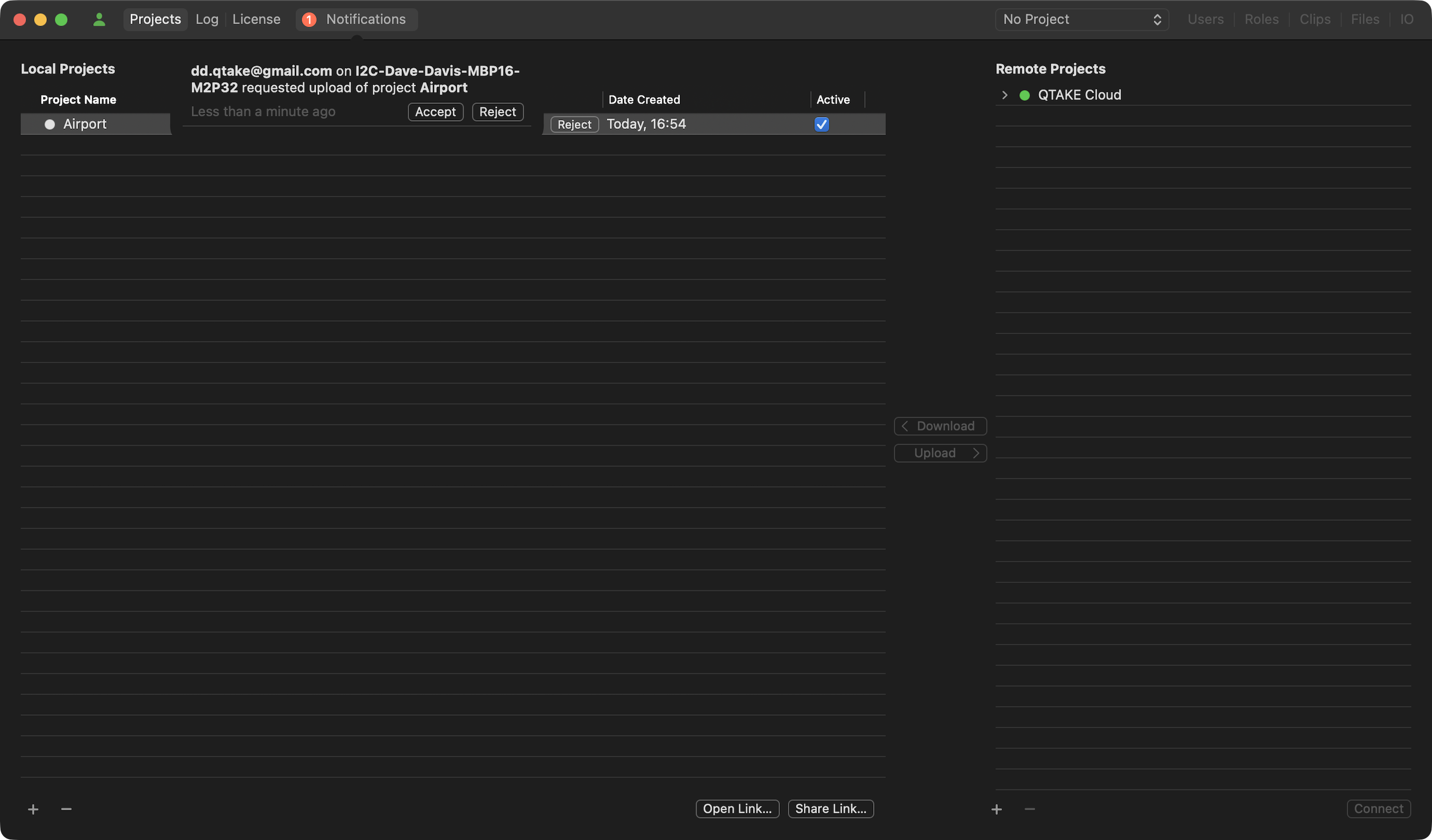Accept the Airport upload request
This screenshot has height=840, width=1432.
pyautogui.click(x=435, y=111)
